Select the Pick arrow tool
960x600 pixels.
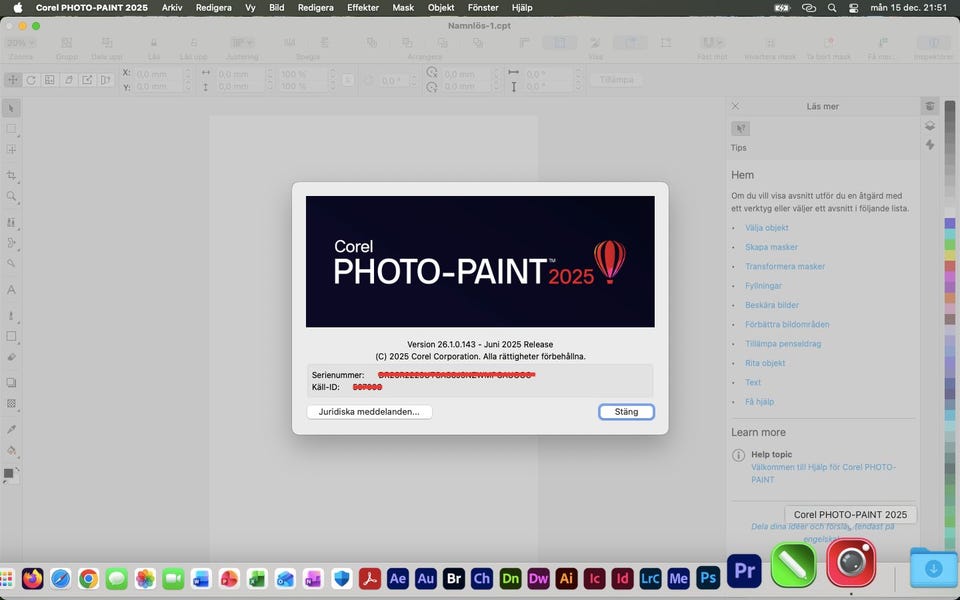[x=12, y=108]
